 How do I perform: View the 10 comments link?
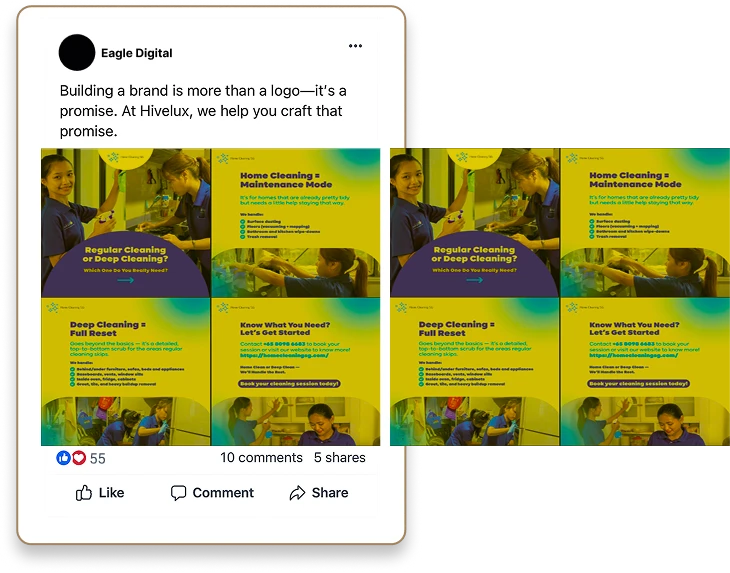click(x=261, y=458)
